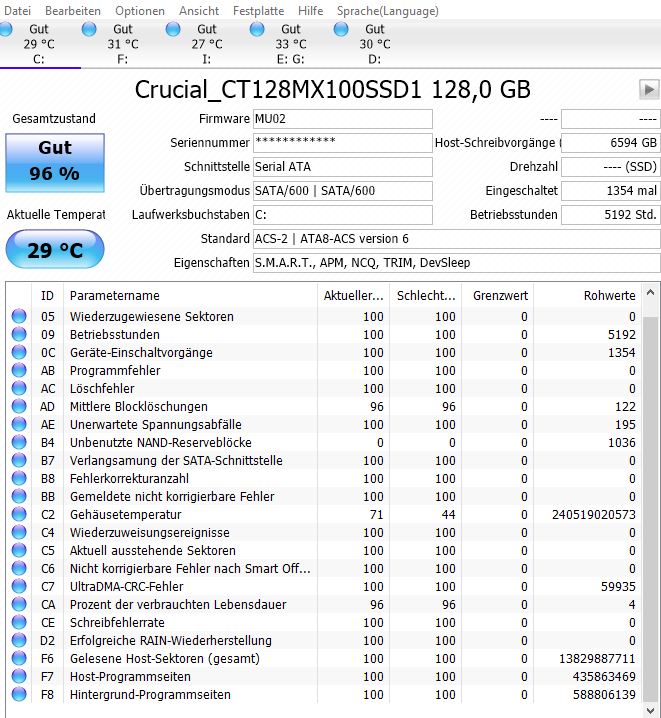661x718 pixels.
Task: Open the Datei menu
Action: coord(17,11)
